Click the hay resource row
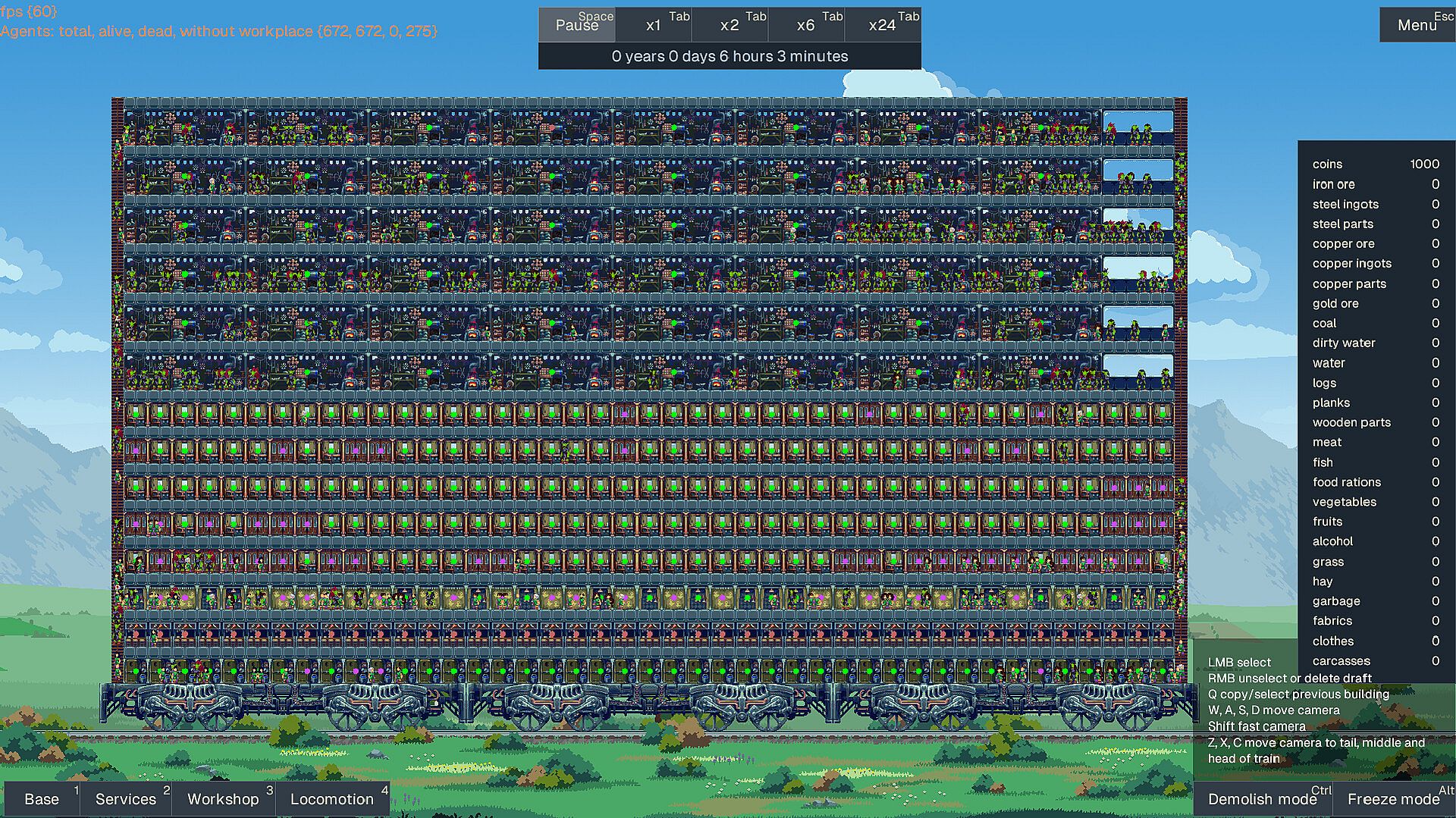Image resolution: width=1456 pixels, height=818 pixels. 1376,581
